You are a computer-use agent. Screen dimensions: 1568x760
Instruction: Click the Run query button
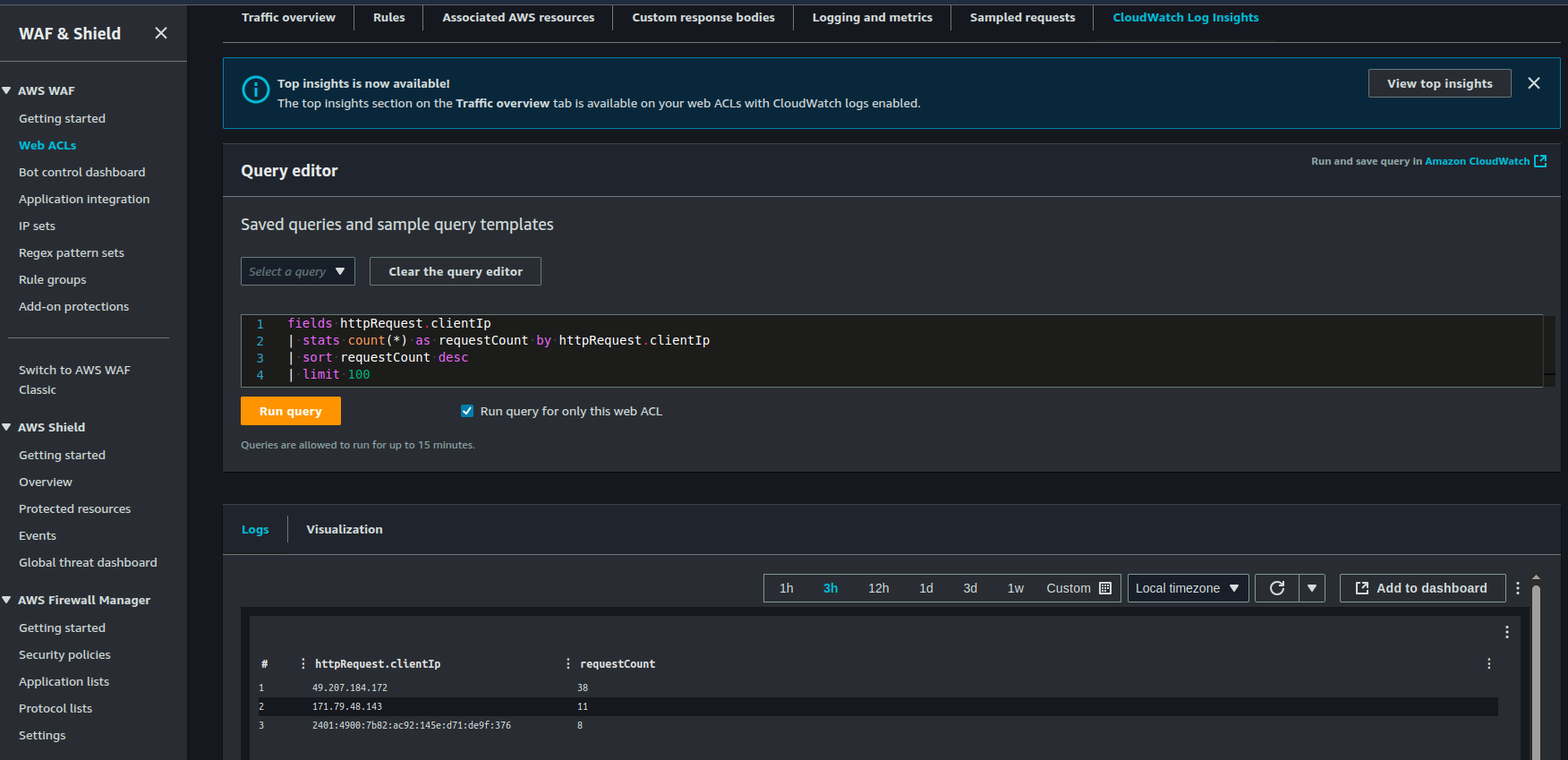[x=291, y=411]
